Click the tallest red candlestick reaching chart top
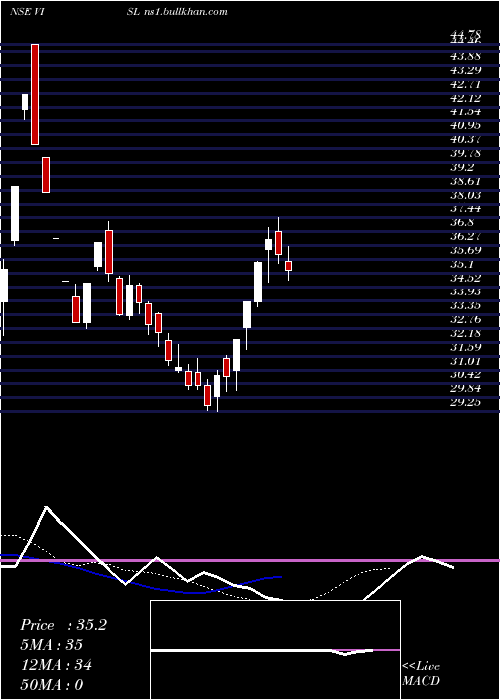Image resolution: width=500 pixels, height=700 pixels. pos(35,94)
